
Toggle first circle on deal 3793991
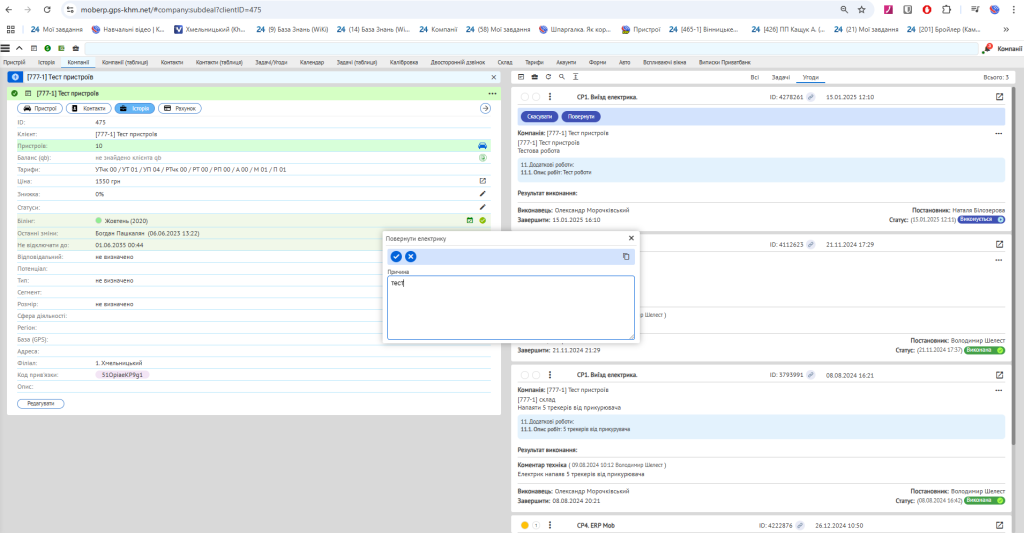coord(524,375)
